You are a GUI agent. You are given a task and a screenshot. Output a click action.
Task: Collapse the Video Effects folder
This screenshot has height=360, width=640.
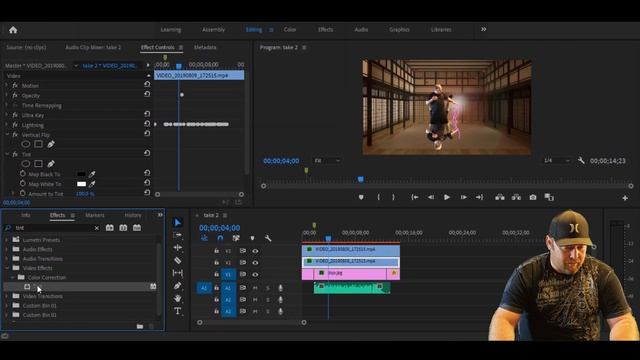coord(7,268)
